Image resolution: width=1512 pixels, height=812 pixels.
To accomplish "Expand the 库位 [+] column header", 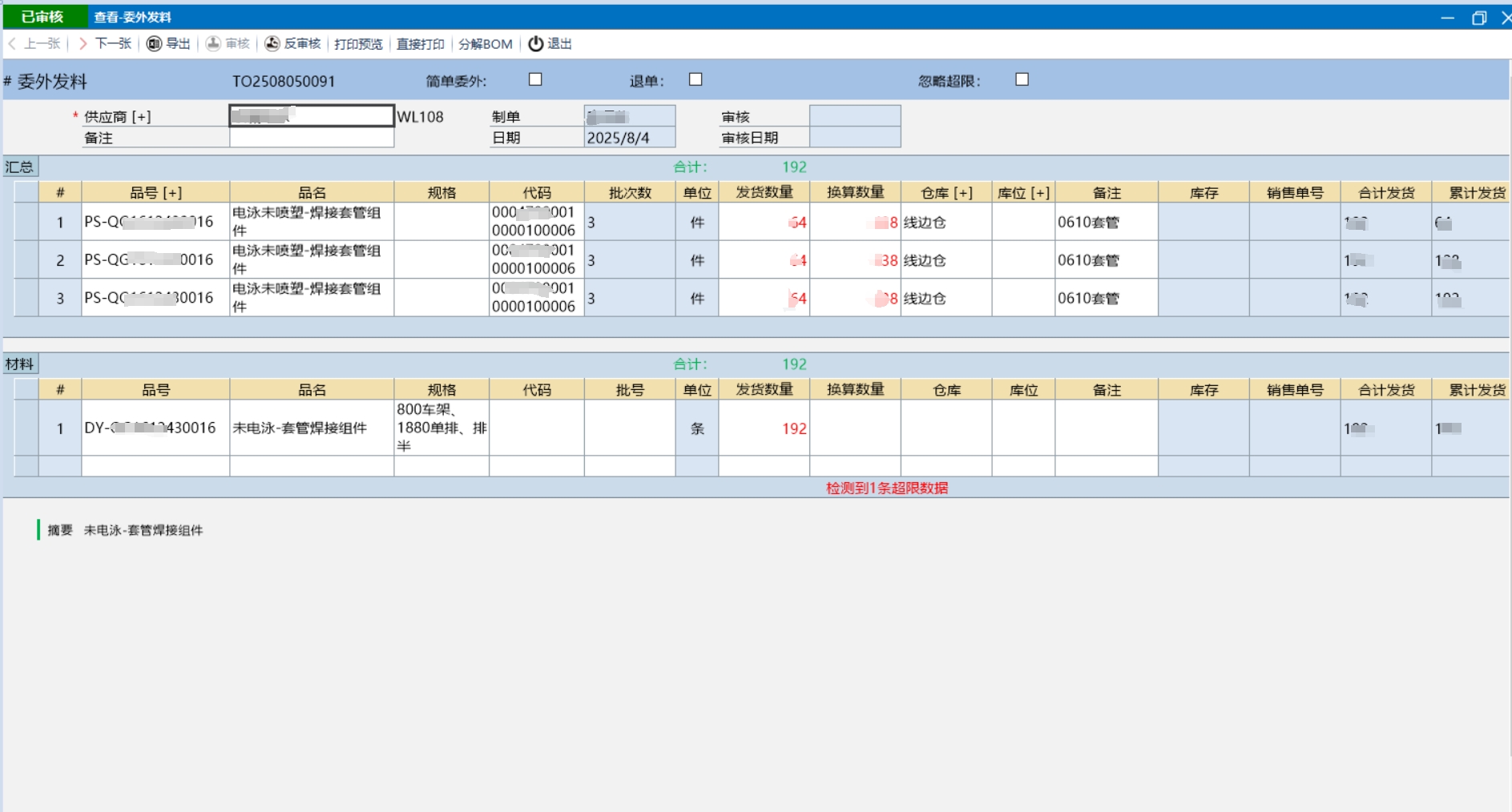I will [x=1023, y=192].
